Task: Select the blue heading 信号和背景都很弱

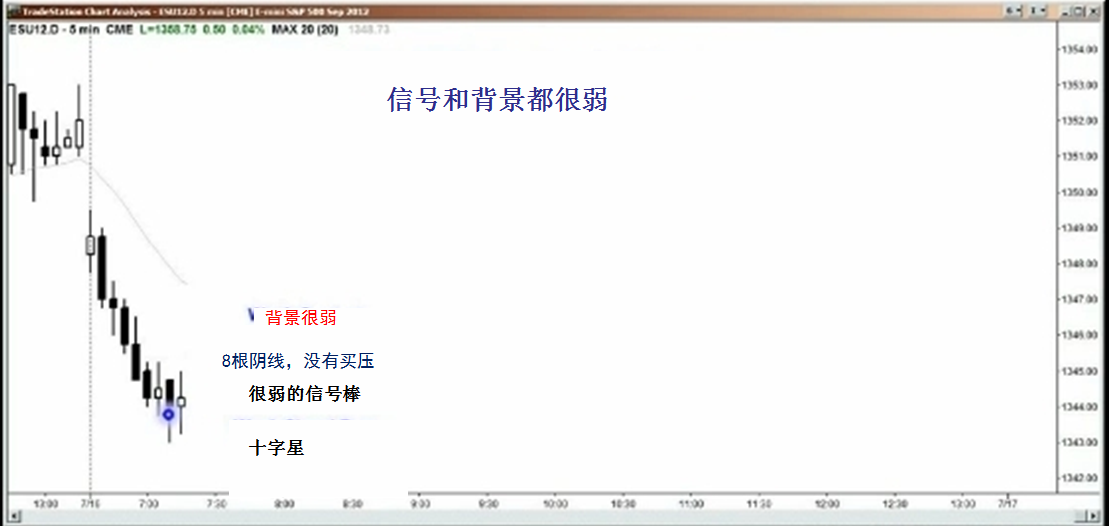Action: [x=497, y=100]
